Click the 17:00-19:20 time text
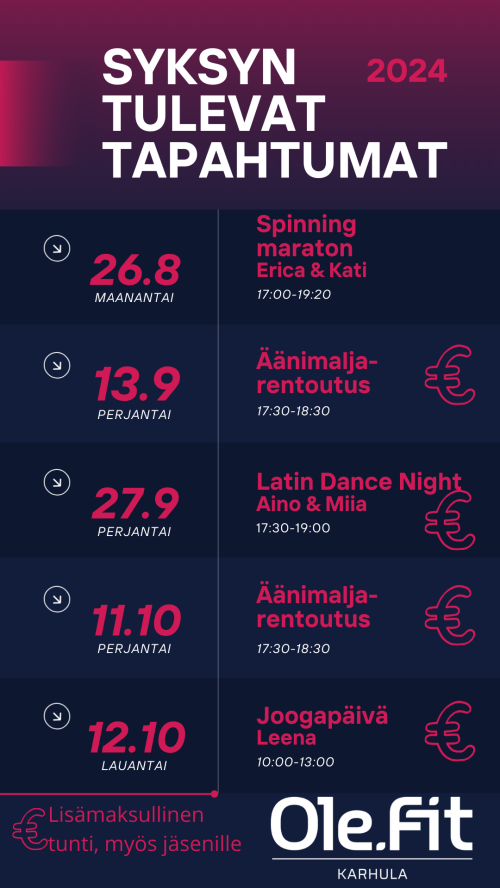 point(293,294)
